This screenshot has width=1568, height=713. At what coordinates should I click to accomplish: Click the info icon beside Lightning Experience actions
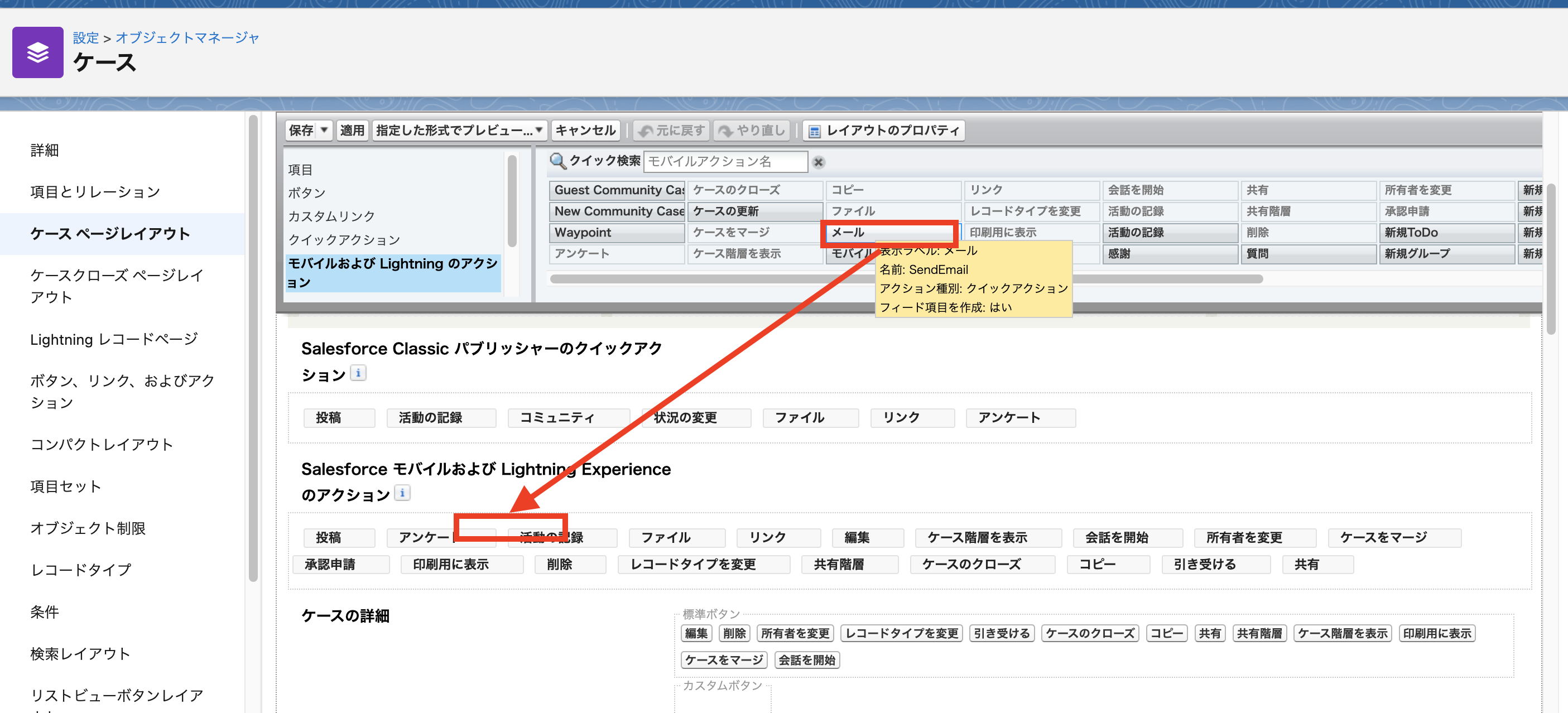(403, 493)
